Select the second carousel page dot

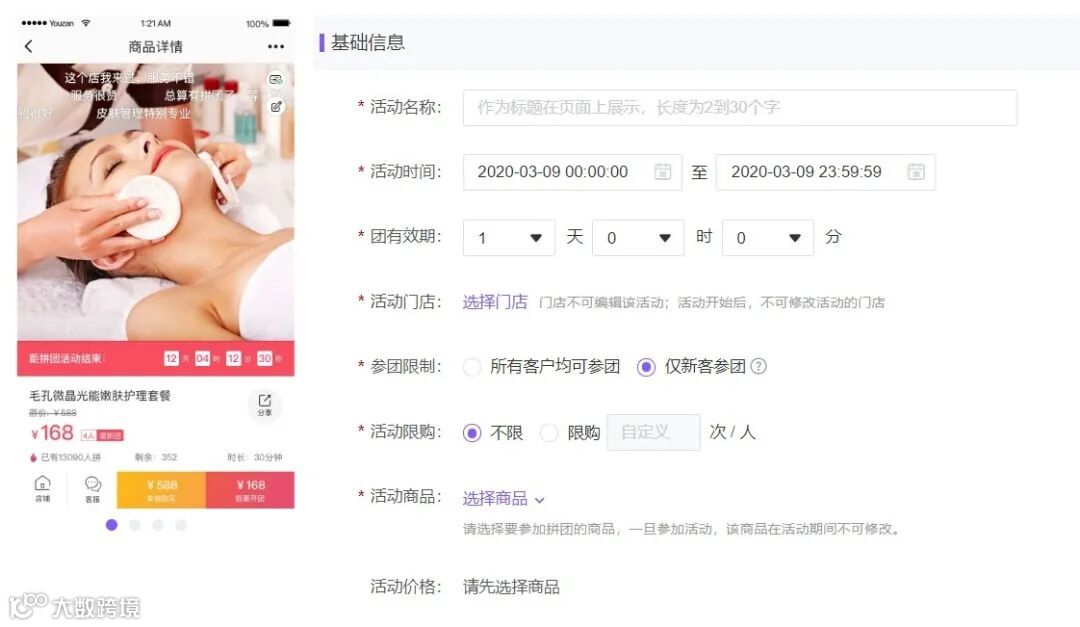[x=135, y=525]
